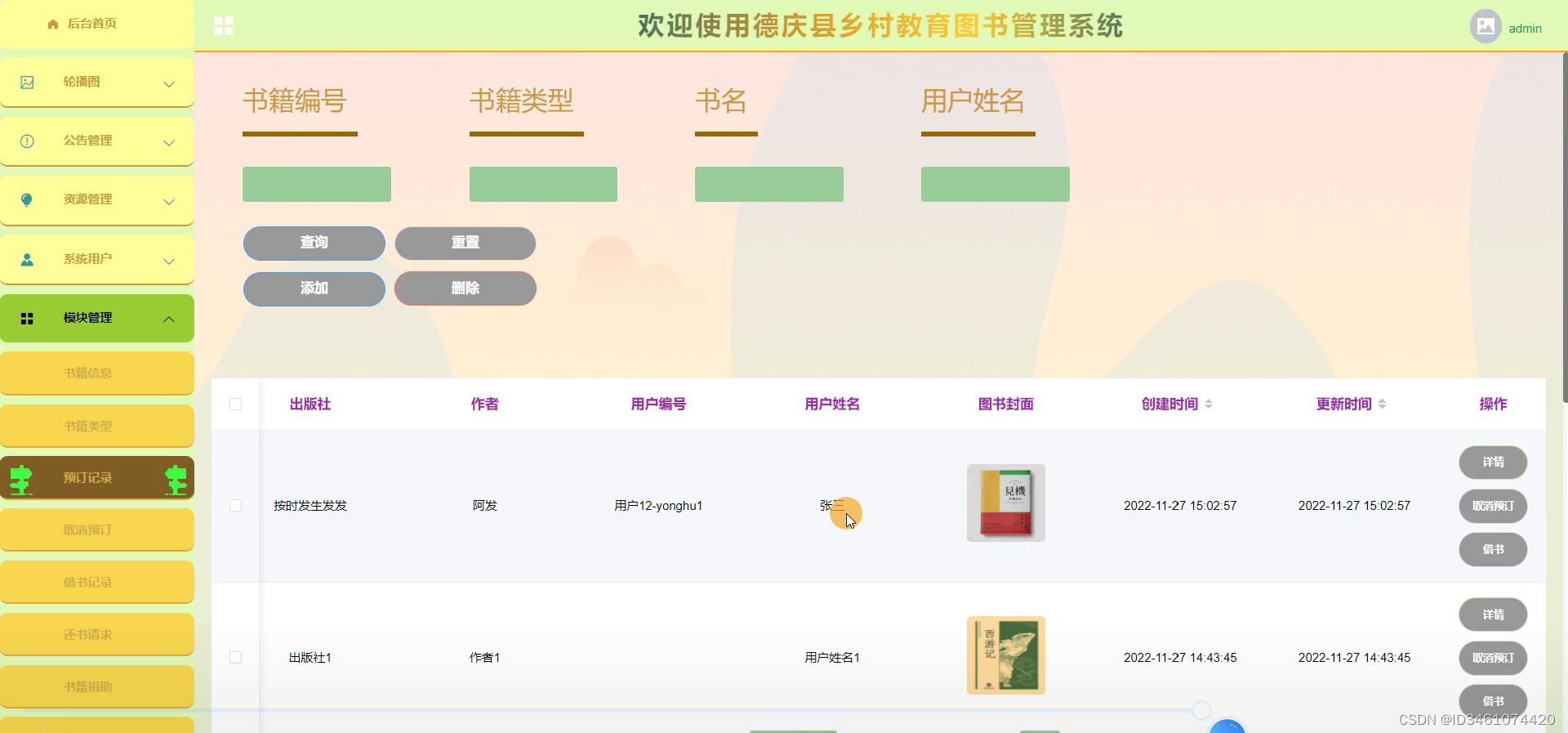
Task: Click the 用户姓名 column header
Action: point(832,404)
